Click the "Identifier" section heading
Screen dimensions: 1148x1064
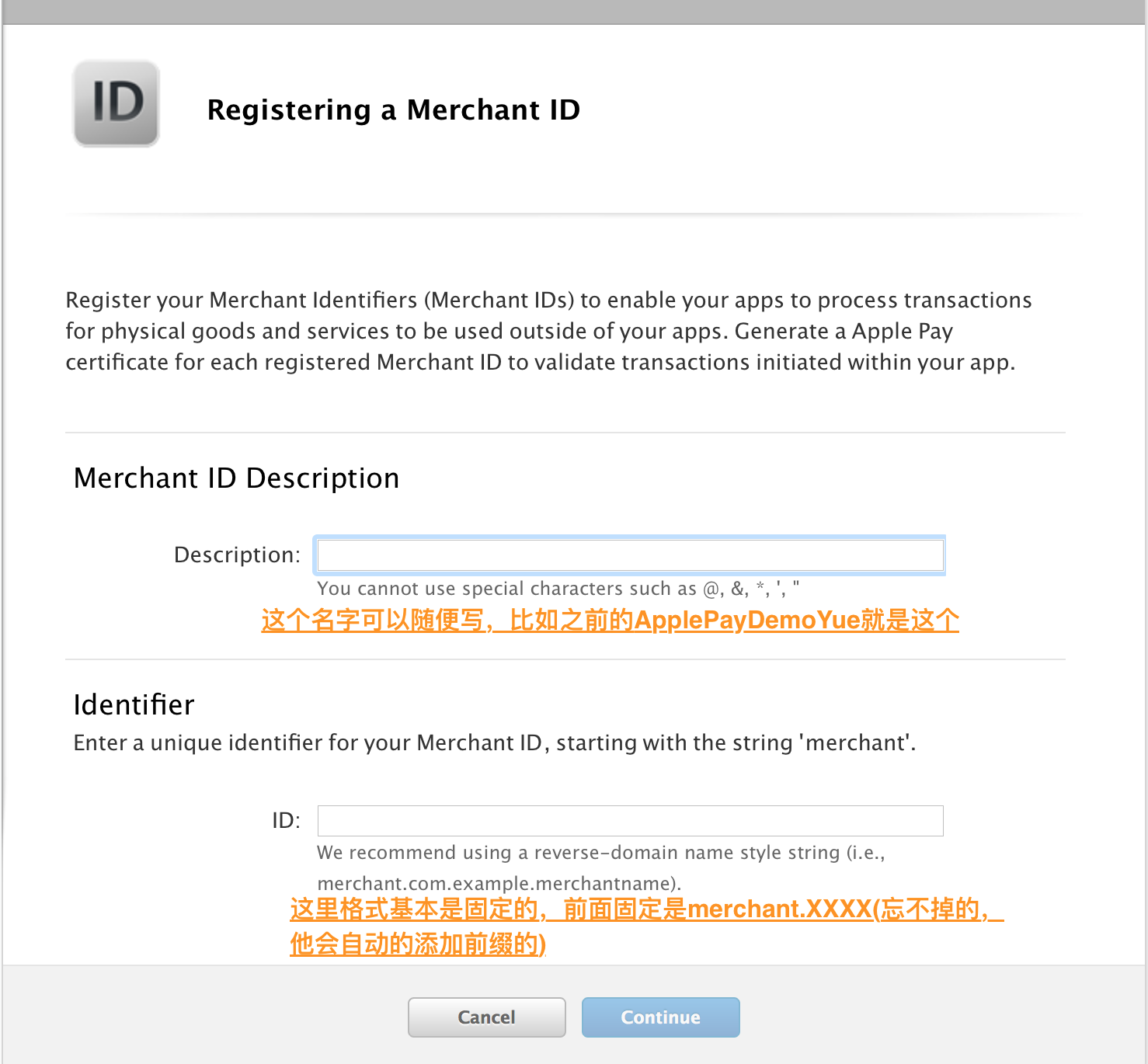coord(134,704)
